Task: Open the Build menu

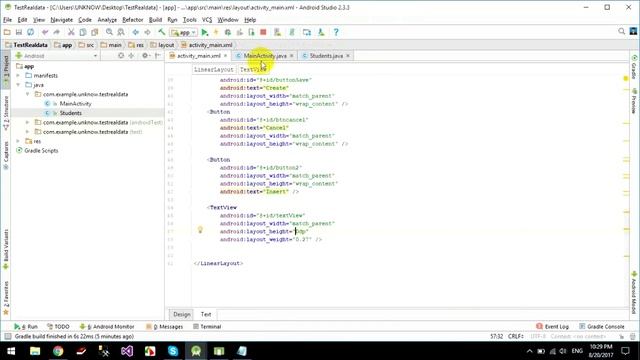Action: coord(155,20)
